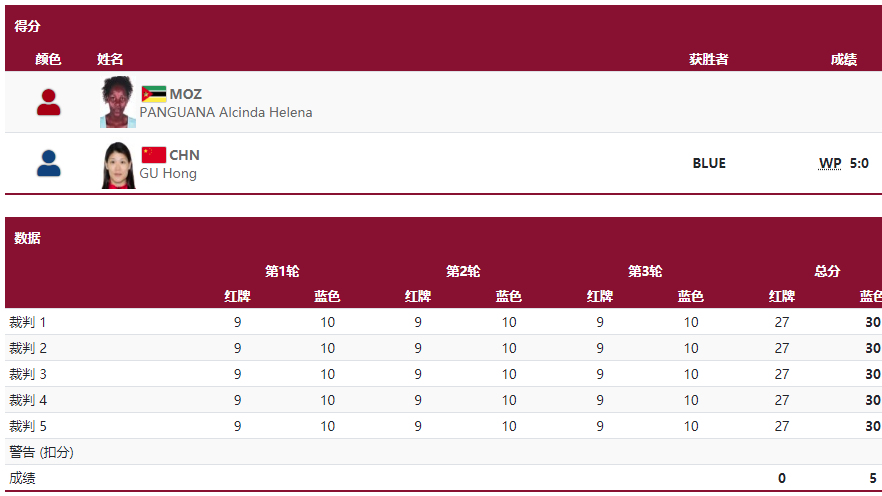Select the 第2轮 column header

pyautogui.click(x=463, y=272)
